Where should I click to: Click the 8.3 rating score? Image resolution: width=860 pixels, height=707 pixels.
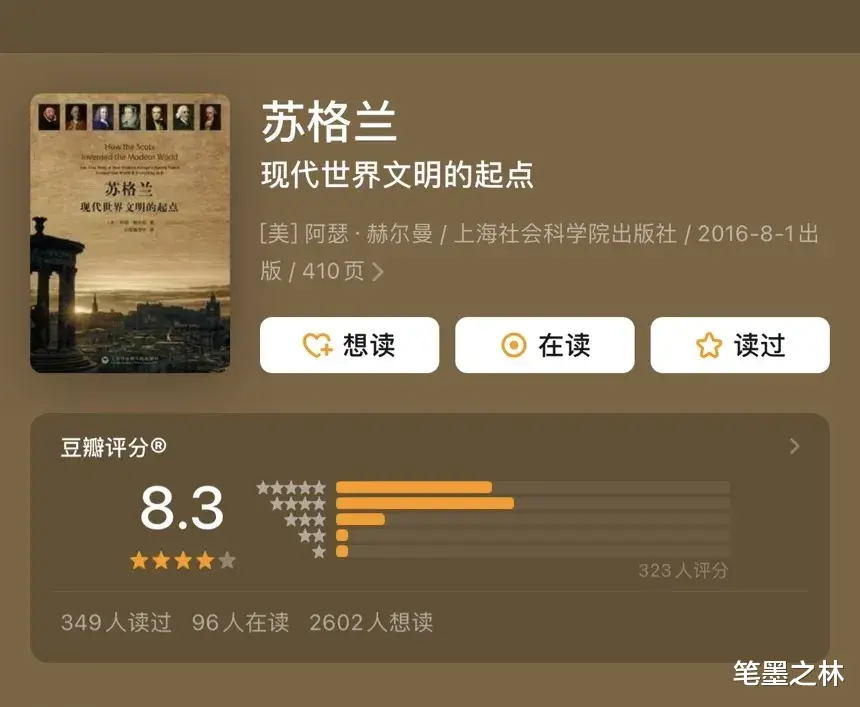[182, 508]
